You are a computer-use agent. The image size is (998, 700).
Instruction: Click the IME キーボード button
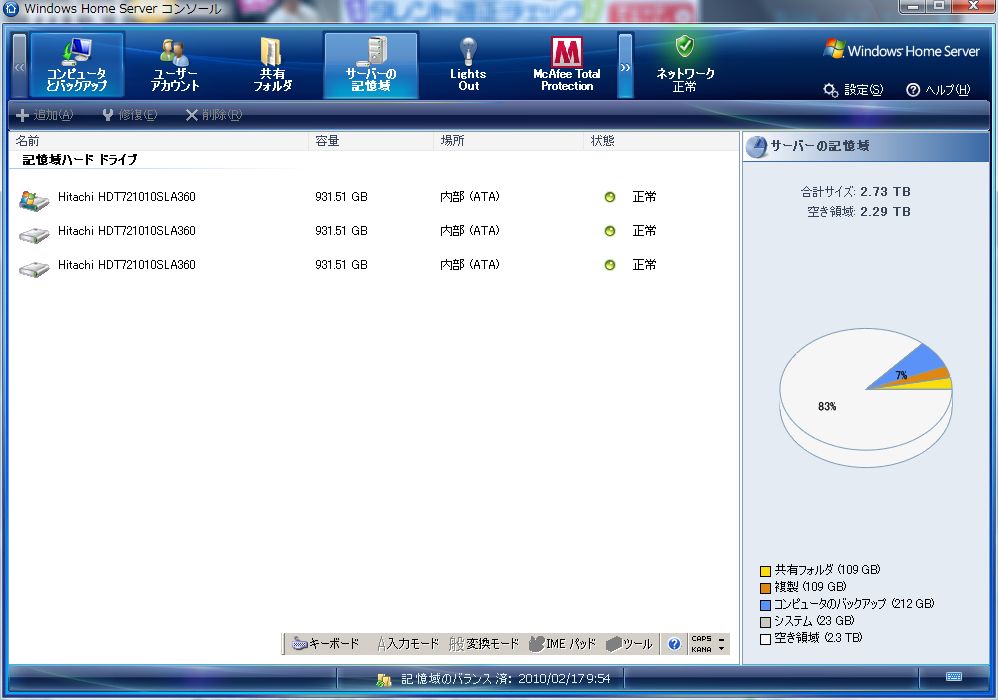click(x=325, y=644)
